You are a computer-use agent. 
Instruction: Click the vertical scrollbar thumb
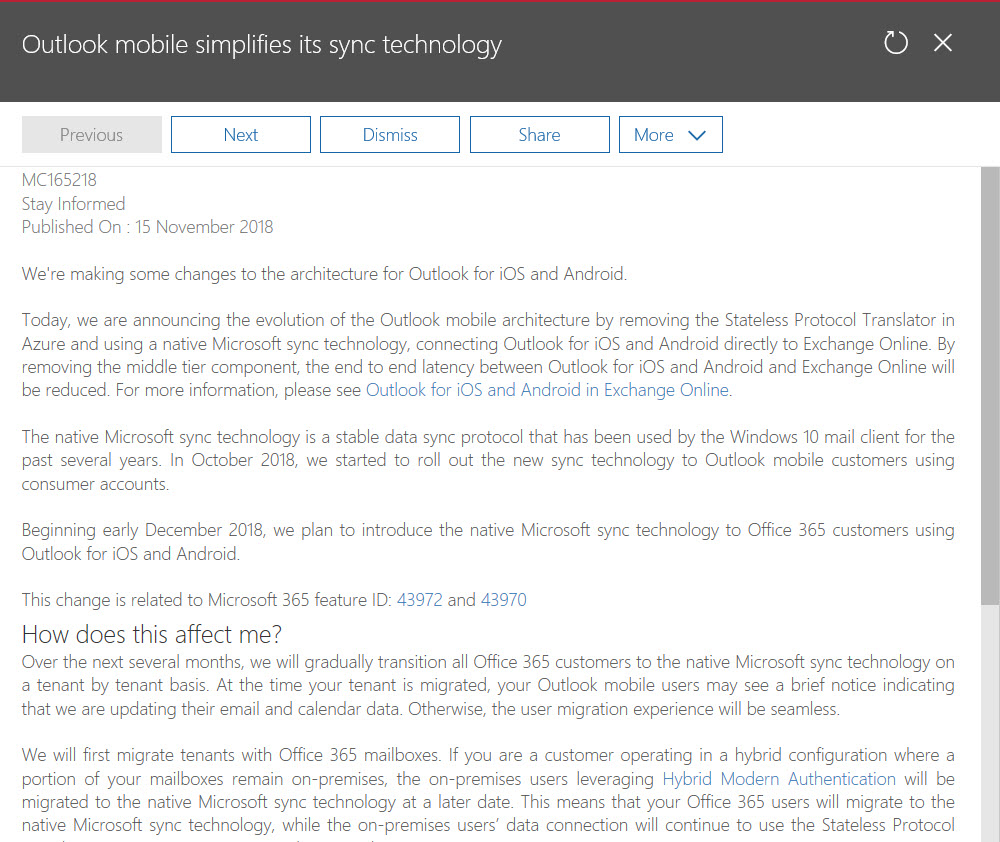tap(990, 386)
